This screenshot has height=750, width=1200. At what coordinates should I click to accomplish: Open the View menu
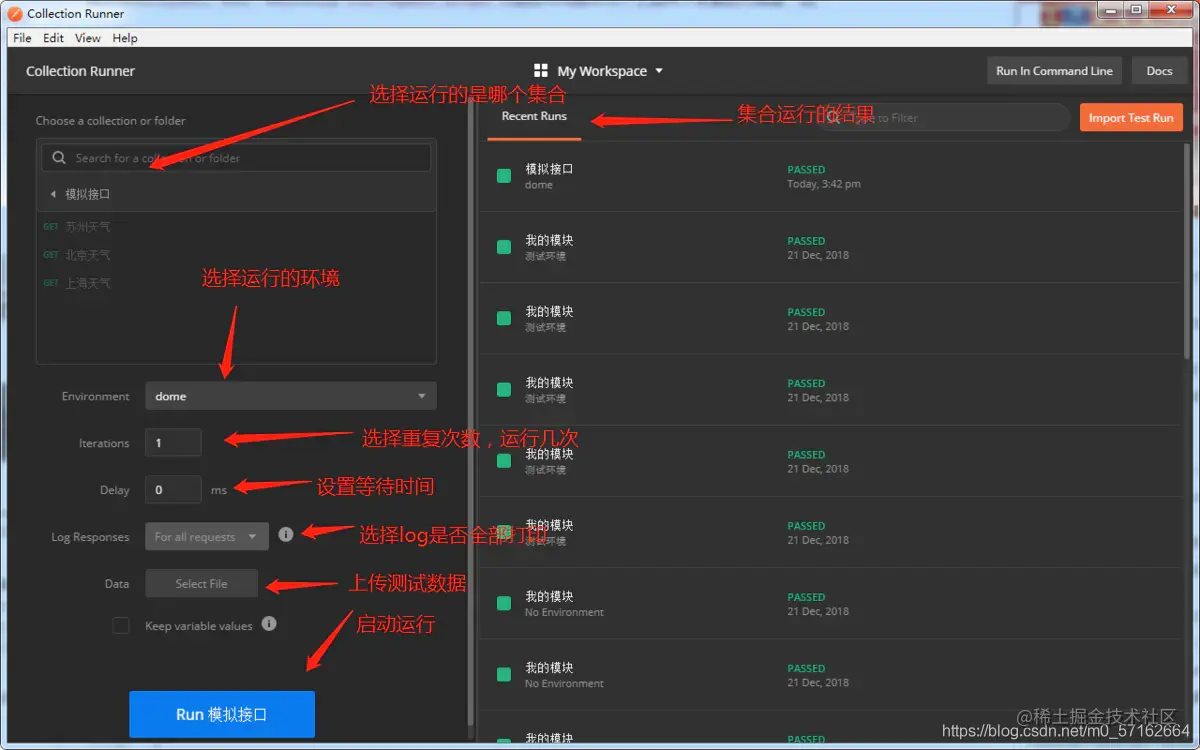(88, 38)
